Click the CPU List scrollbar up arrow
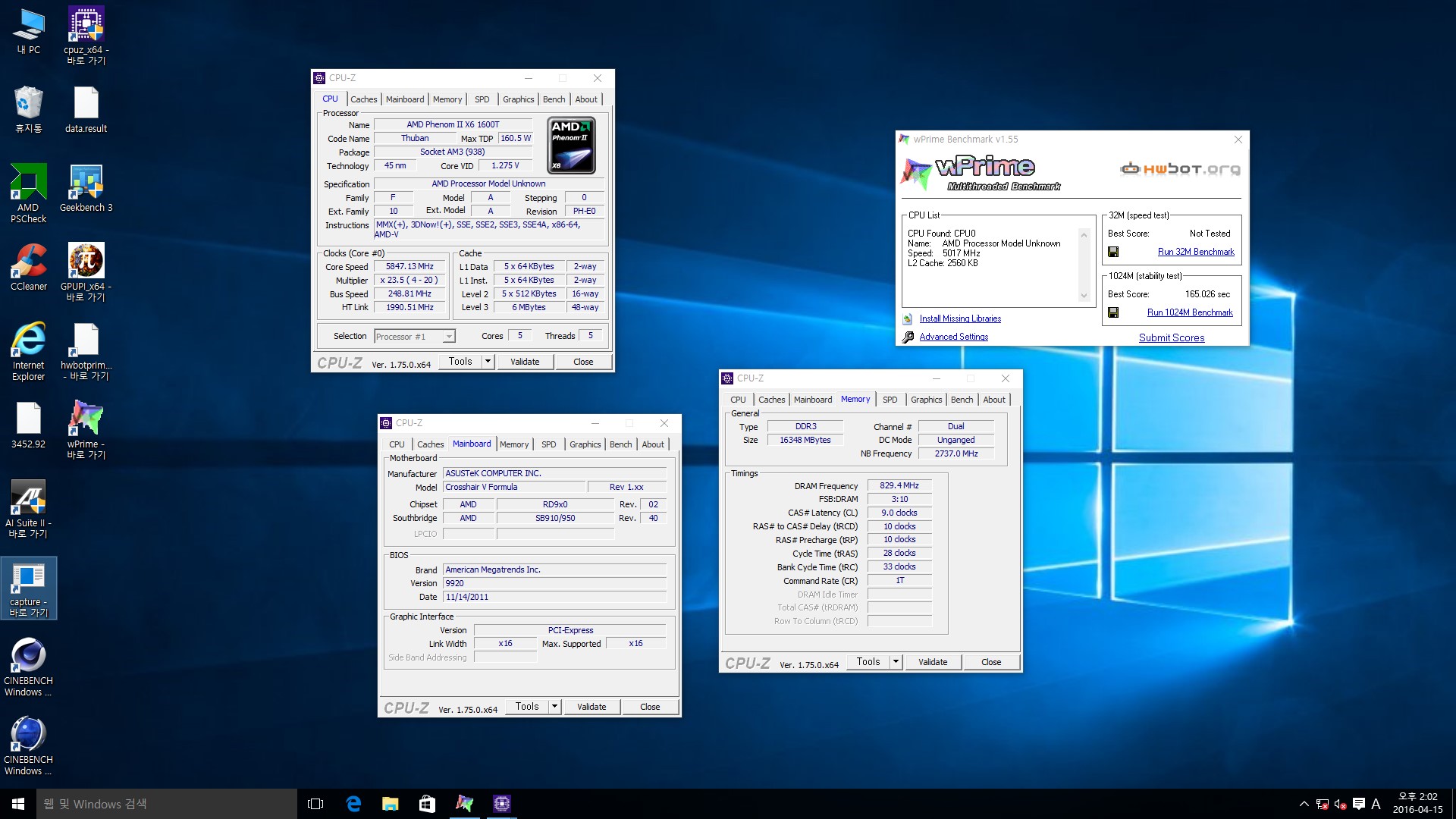Screen dimensions: 1456x819 pyautogui.click(x=1084, y=235)
